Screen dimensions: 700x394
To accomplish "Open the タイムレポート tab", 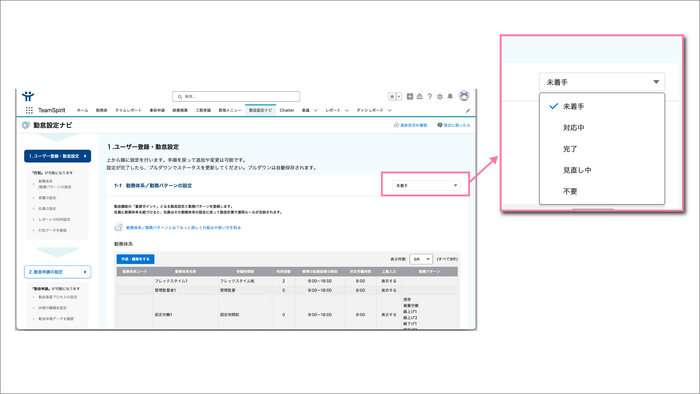I will coord(128,110).
